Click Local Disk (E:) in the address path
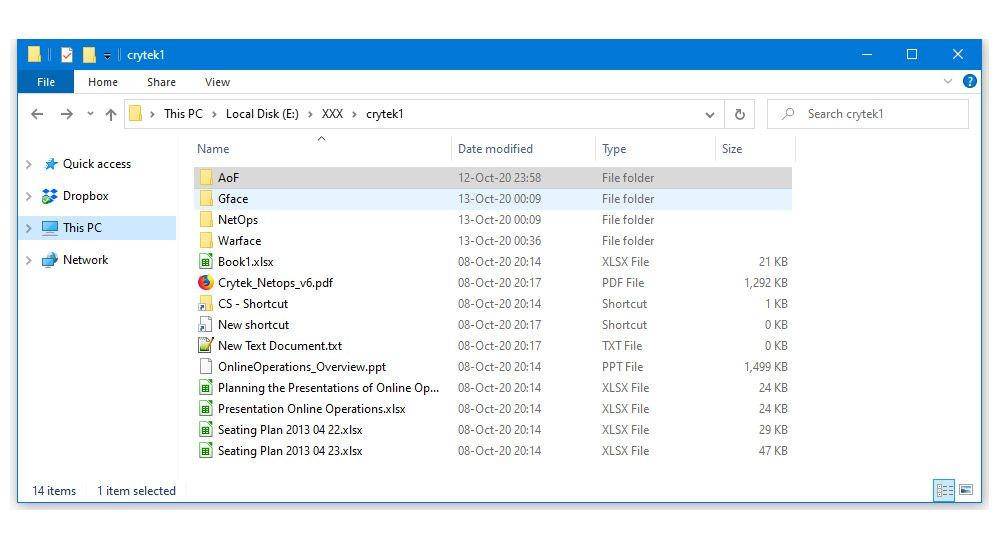Screen dimensions: 1000x550 click(262, 114)
